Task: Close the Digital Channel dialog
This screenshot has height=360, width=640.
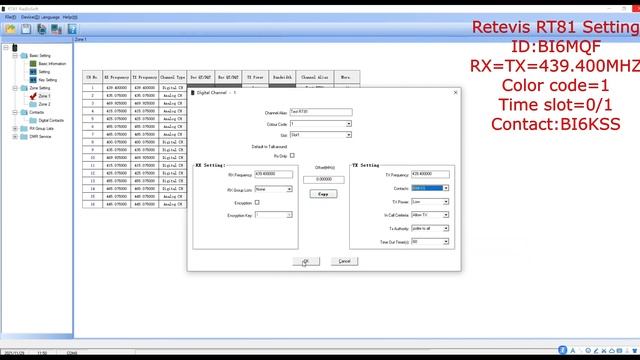Action: (456, 93)
